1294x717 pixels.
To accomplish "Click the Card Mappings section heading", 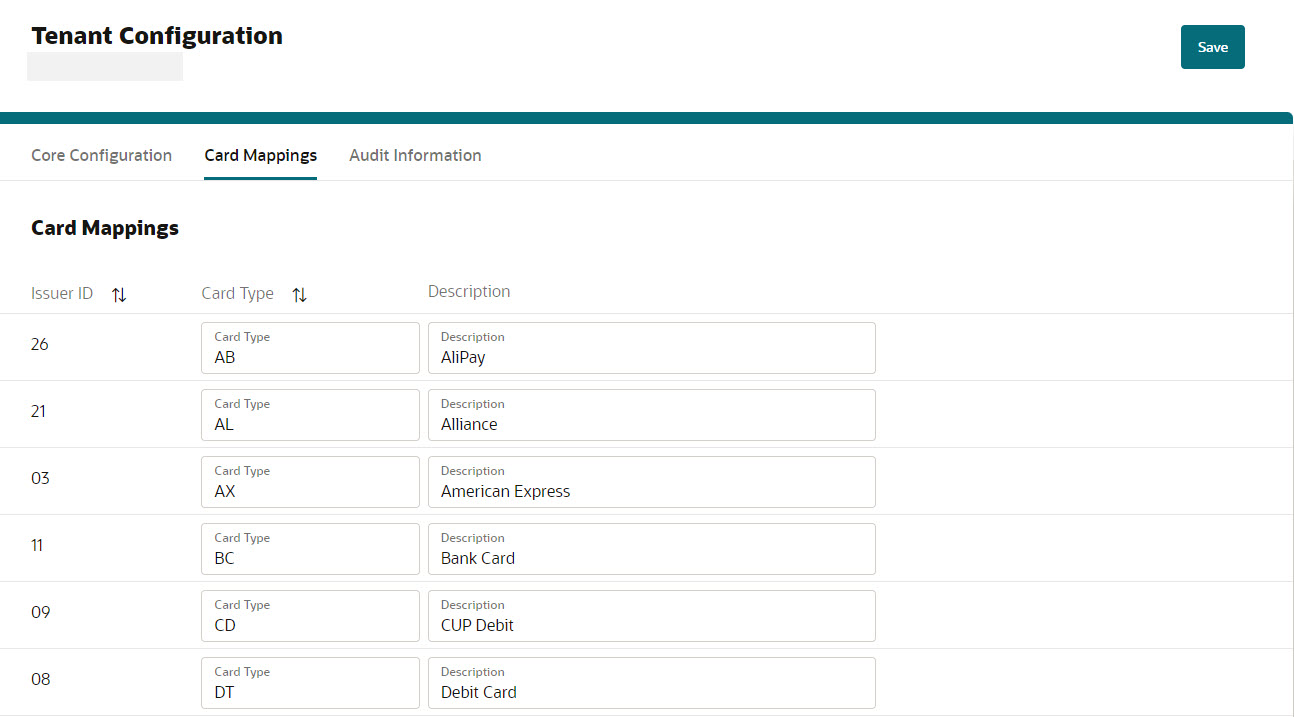I will pos(104,227).
